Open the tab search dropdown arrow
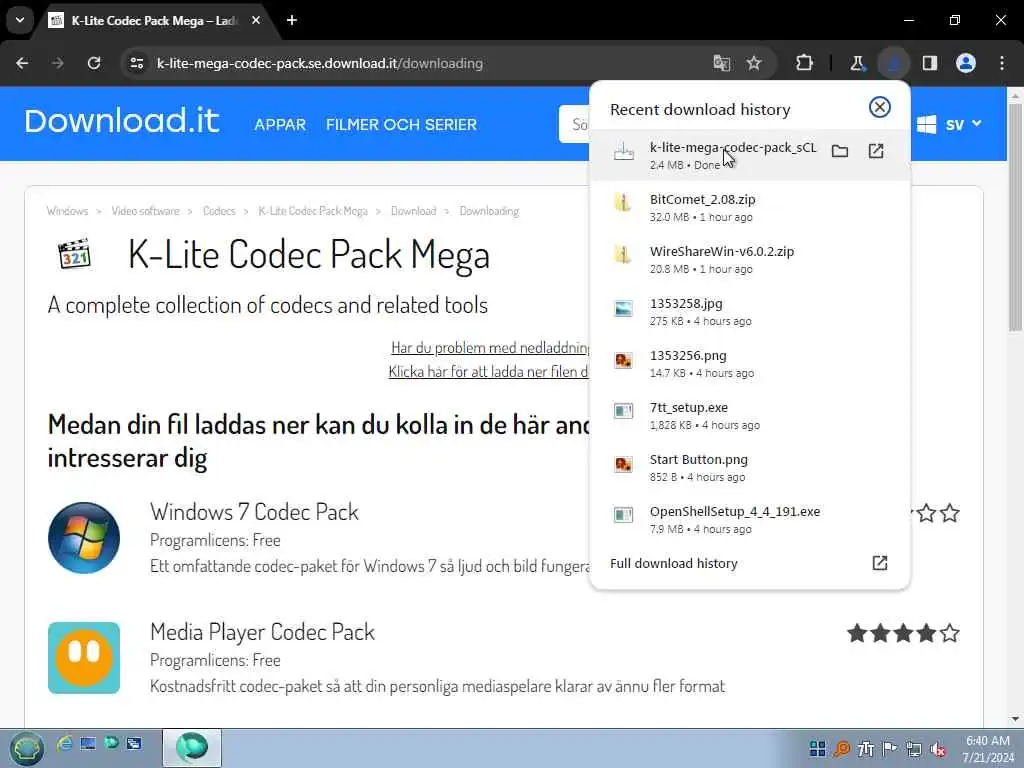1024x768 pixels. 20,20
